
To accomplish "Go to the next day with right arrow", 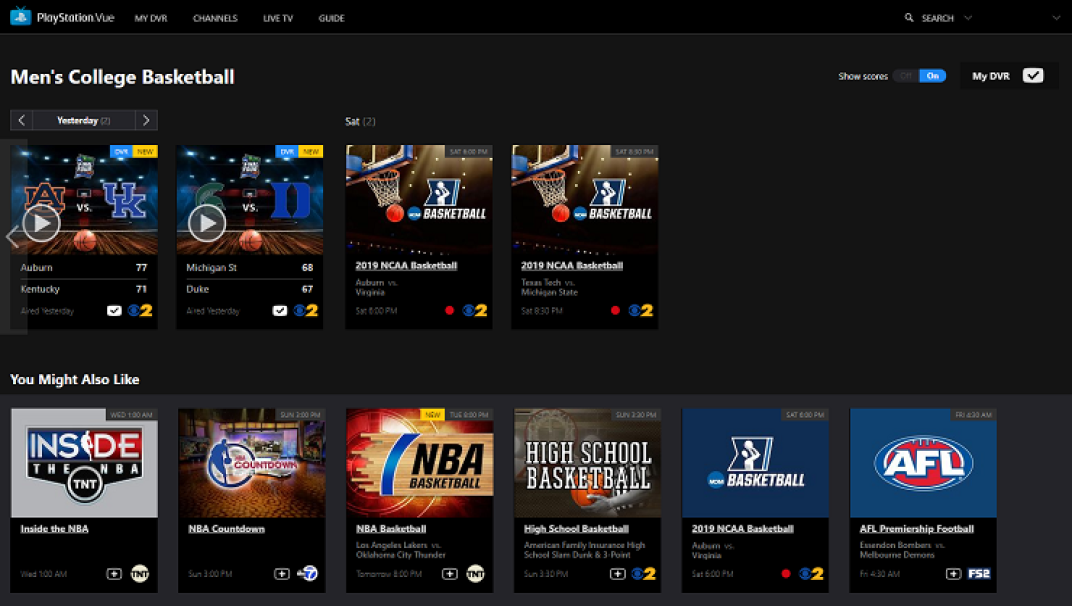I will 146,120.
